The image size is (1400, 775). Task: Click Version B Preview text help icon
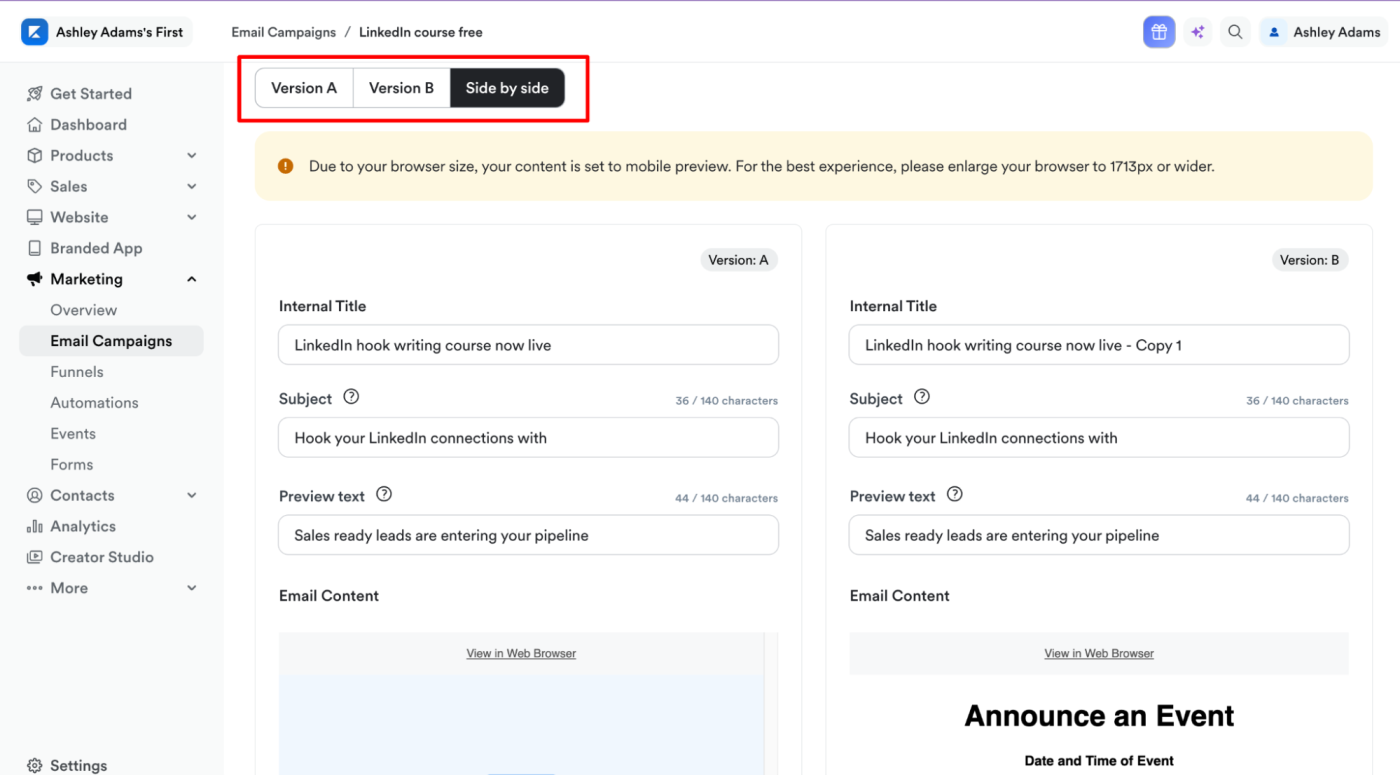pos(955,494)
